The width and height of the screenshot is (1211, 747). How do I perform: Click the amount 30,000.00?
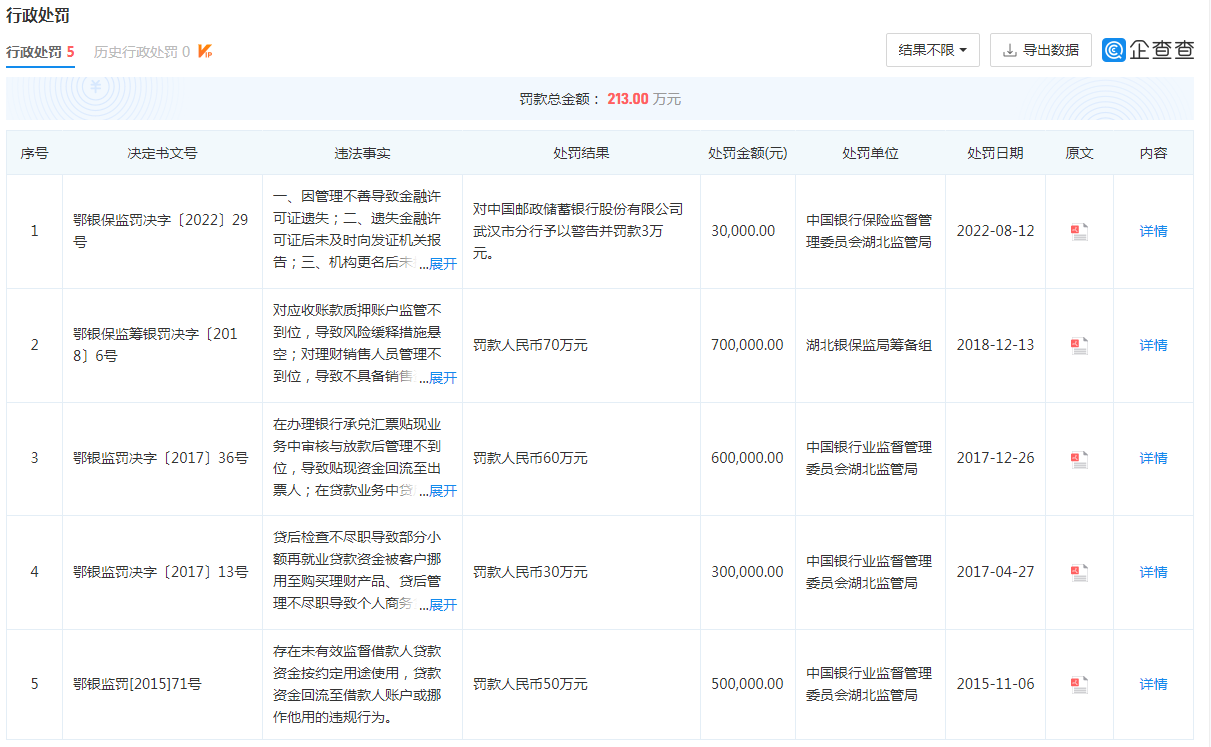coord(743,232)
